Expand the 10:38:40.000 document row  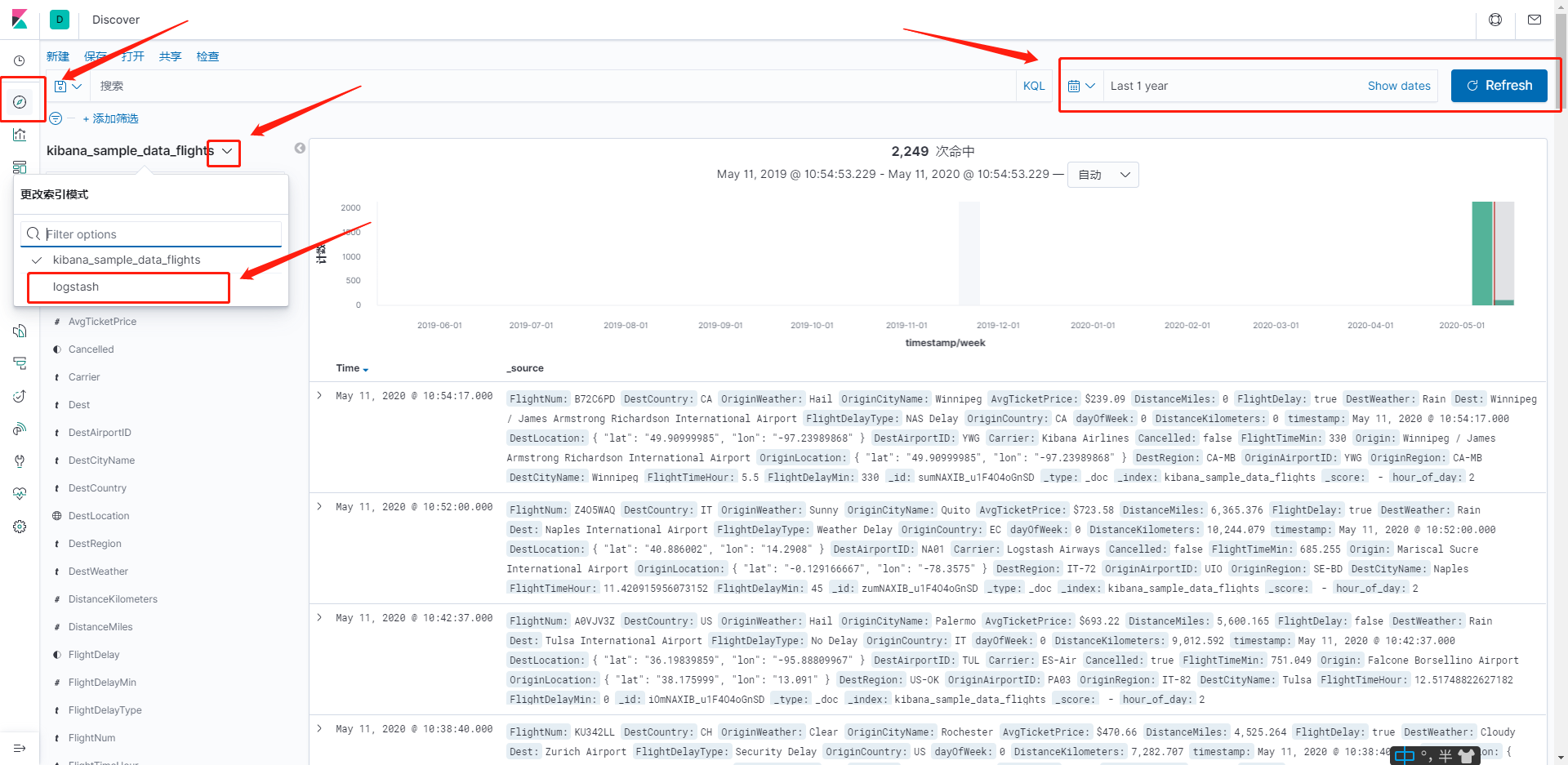point(319,729)
